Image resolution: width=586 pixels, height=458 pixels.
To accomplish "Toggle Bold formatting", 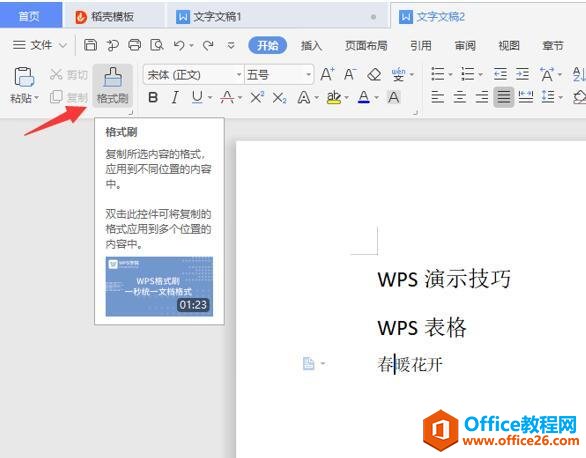I will [153, 98].
